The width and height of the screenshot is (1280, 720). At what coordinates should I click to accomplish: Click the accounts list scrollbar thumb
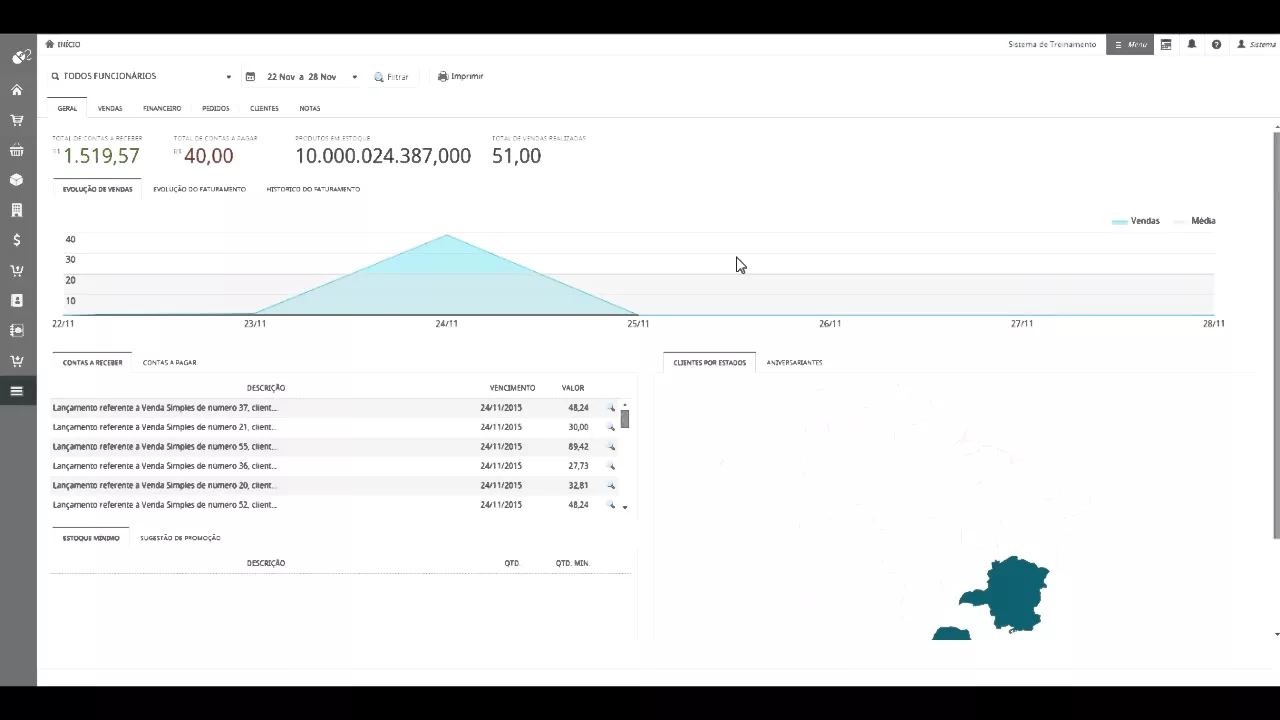pyautogui.click(x=625, y=419)
